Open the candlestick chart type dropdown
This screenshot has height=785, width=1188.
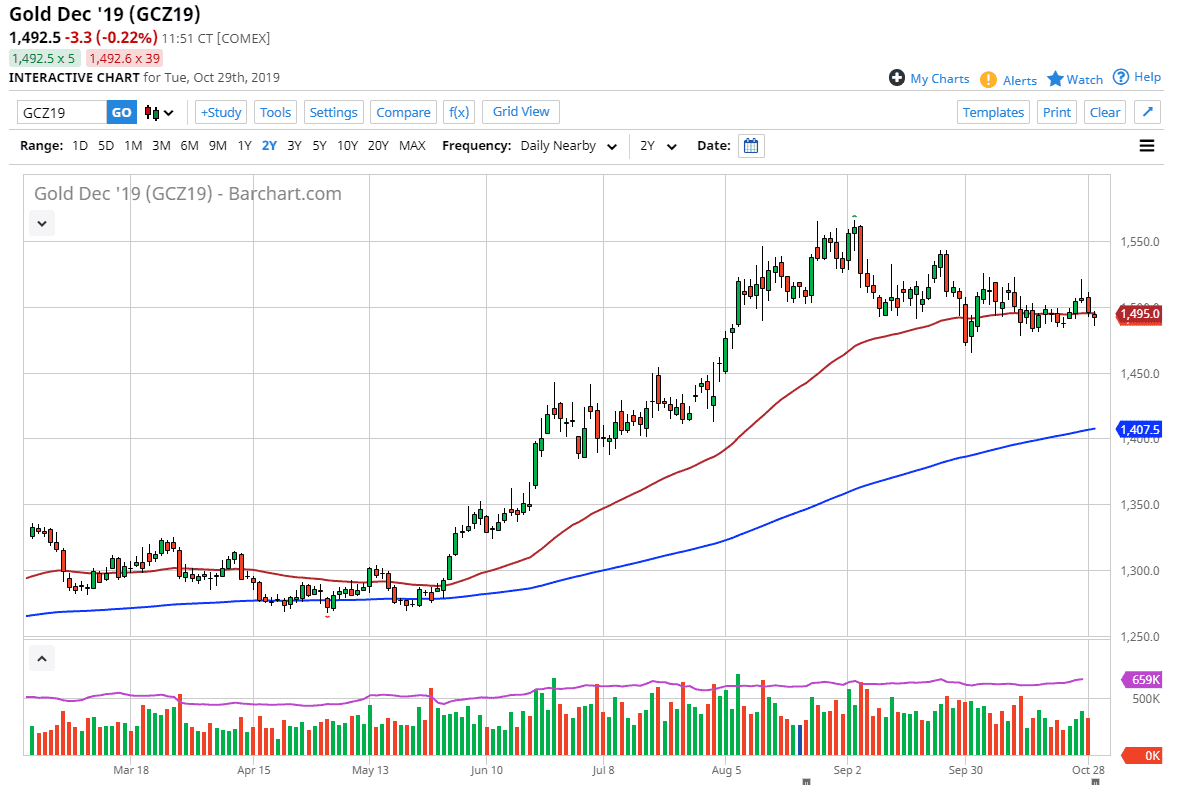159,113
